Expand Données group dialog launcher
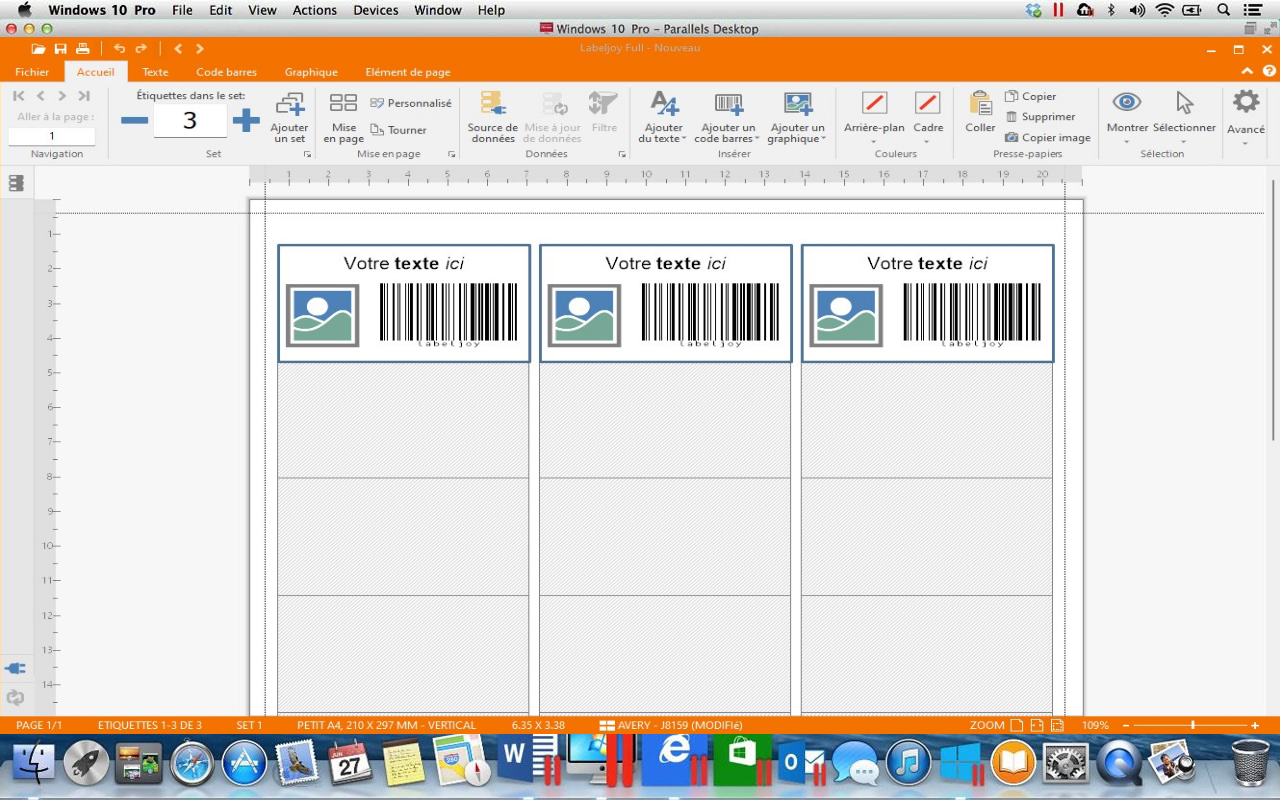Screen dimensions: 1280x800 tap(622, 155)
